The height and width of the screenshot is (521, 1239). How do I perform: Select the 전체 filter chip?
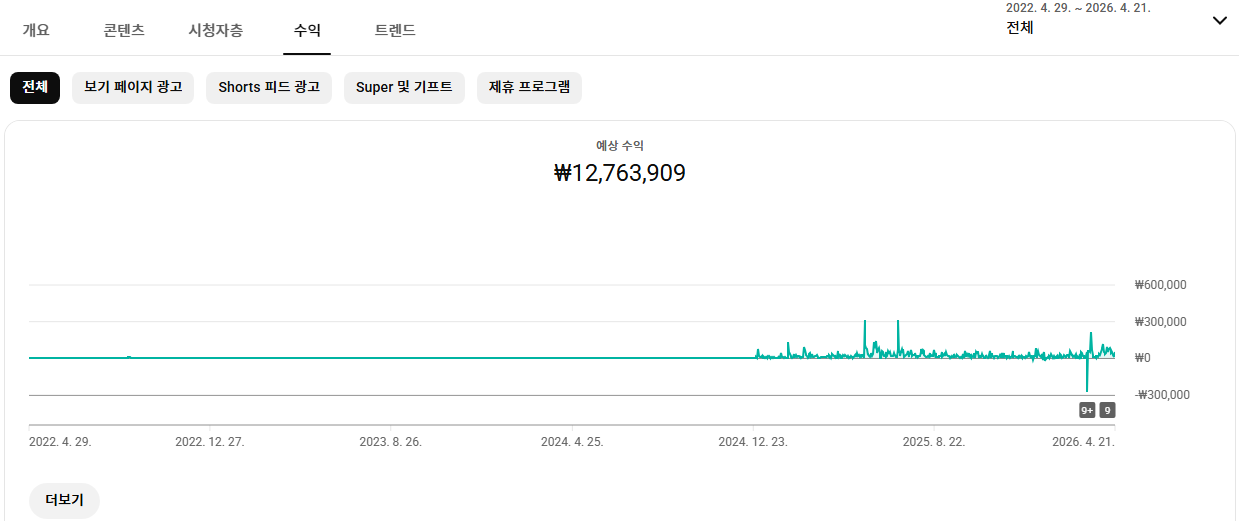pos(35,87)
